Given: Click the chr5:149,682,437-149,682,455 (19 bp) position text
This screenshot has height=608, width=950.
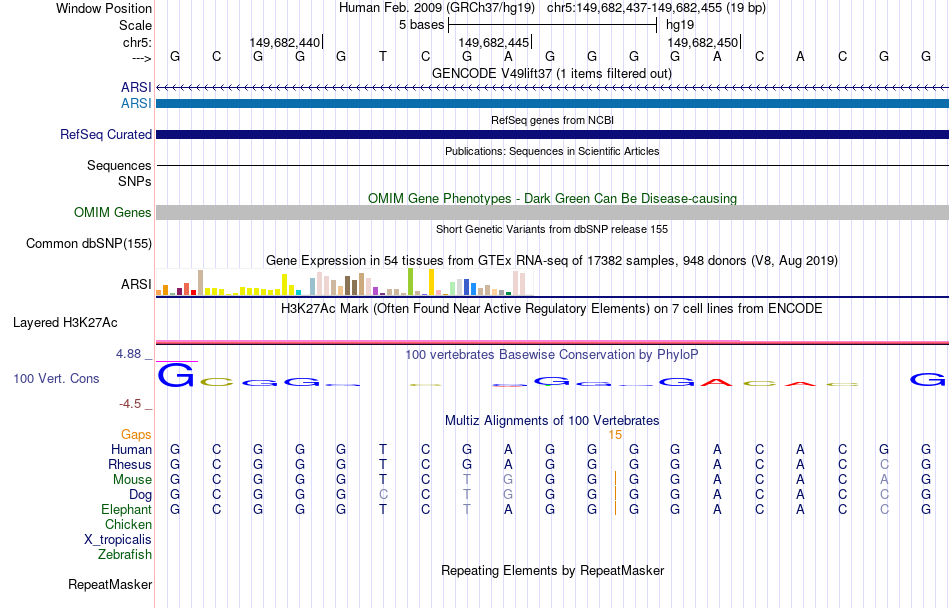Looking at the screenshot, I should point(656,8).
